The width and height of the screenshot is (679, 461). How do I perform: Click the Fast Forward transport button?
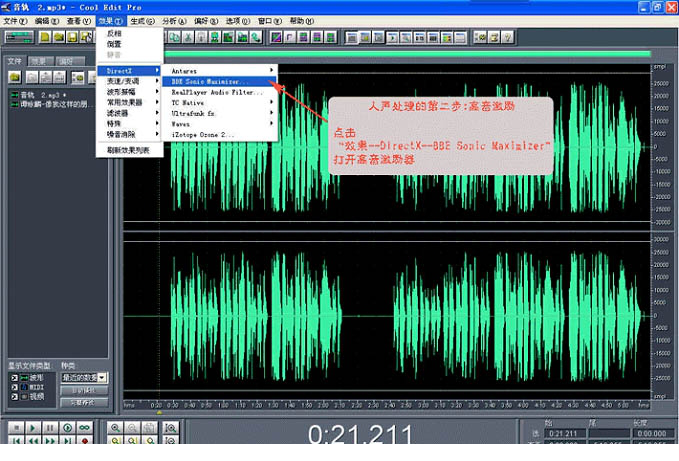click(50, 440)
